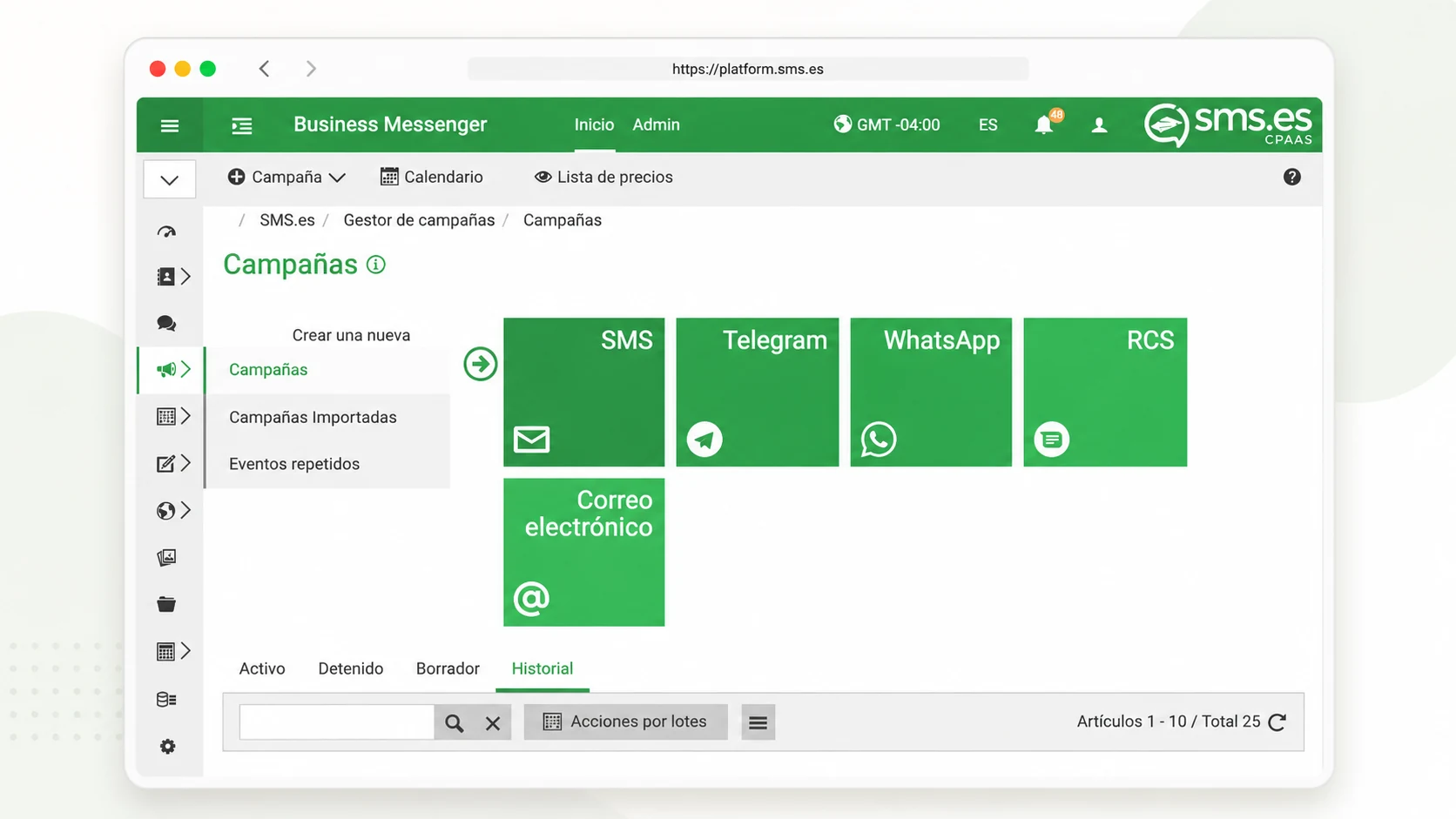Go to SMS.es breadcrumb
The height and width of the screenshot is (819, 1456).
tap(287, 220)
